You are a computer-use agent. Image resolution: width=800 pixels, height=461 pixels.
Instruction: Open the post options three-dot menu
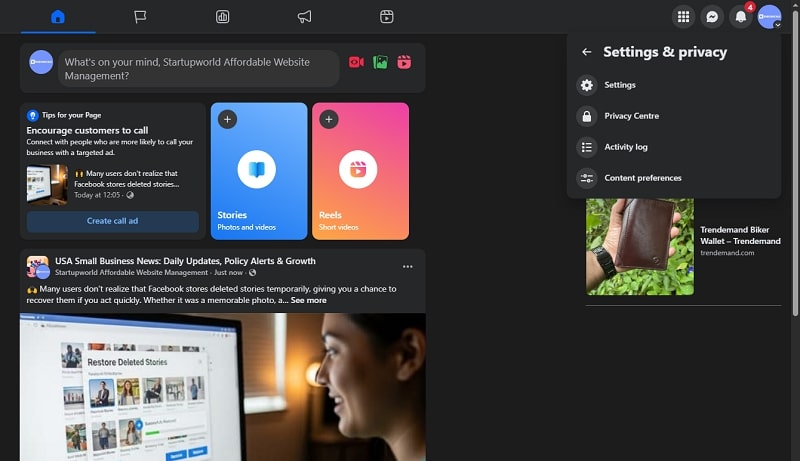pos(407,267)
